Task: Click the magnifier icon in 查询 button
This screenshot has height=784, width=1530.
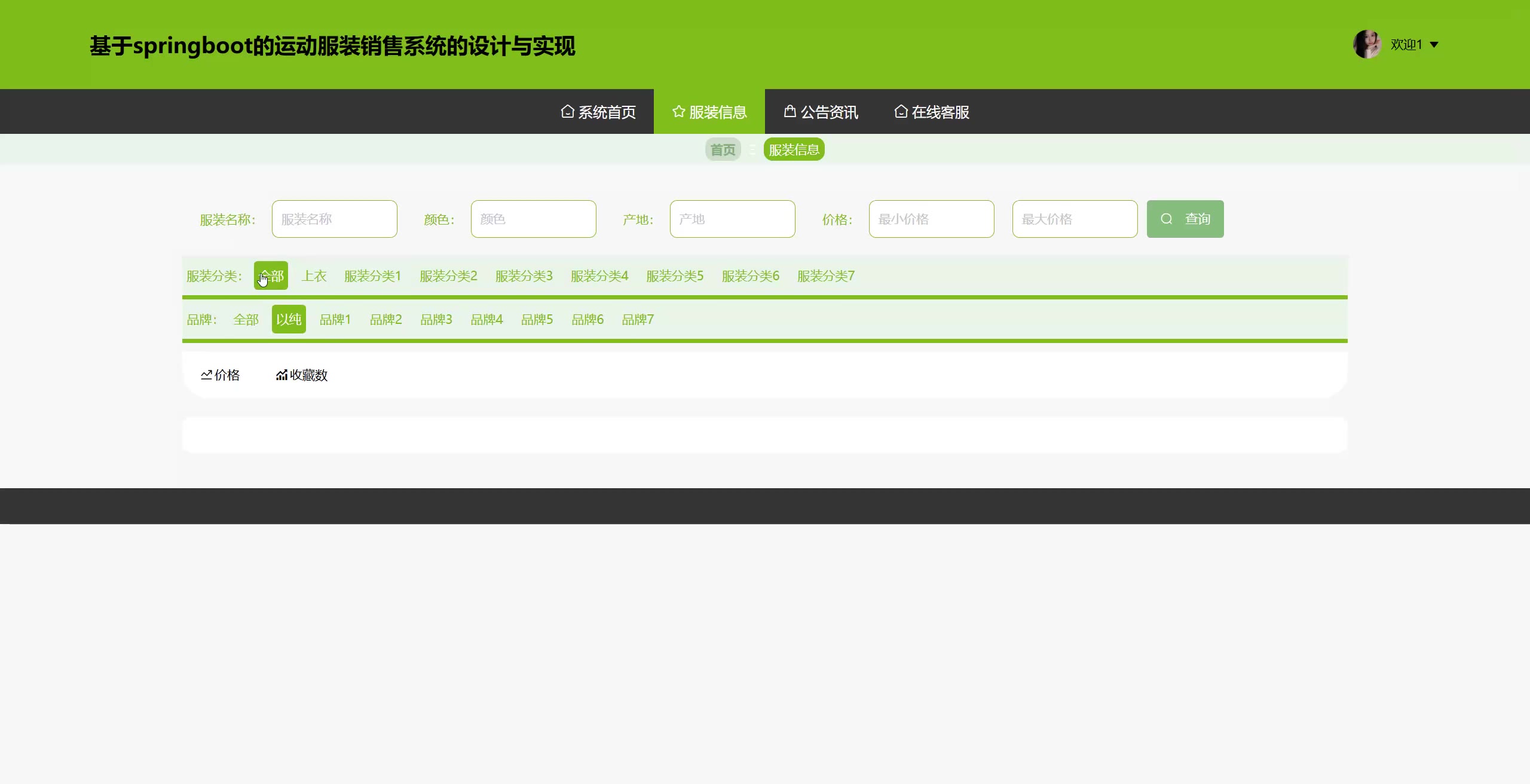Action: coord(1166,219)
